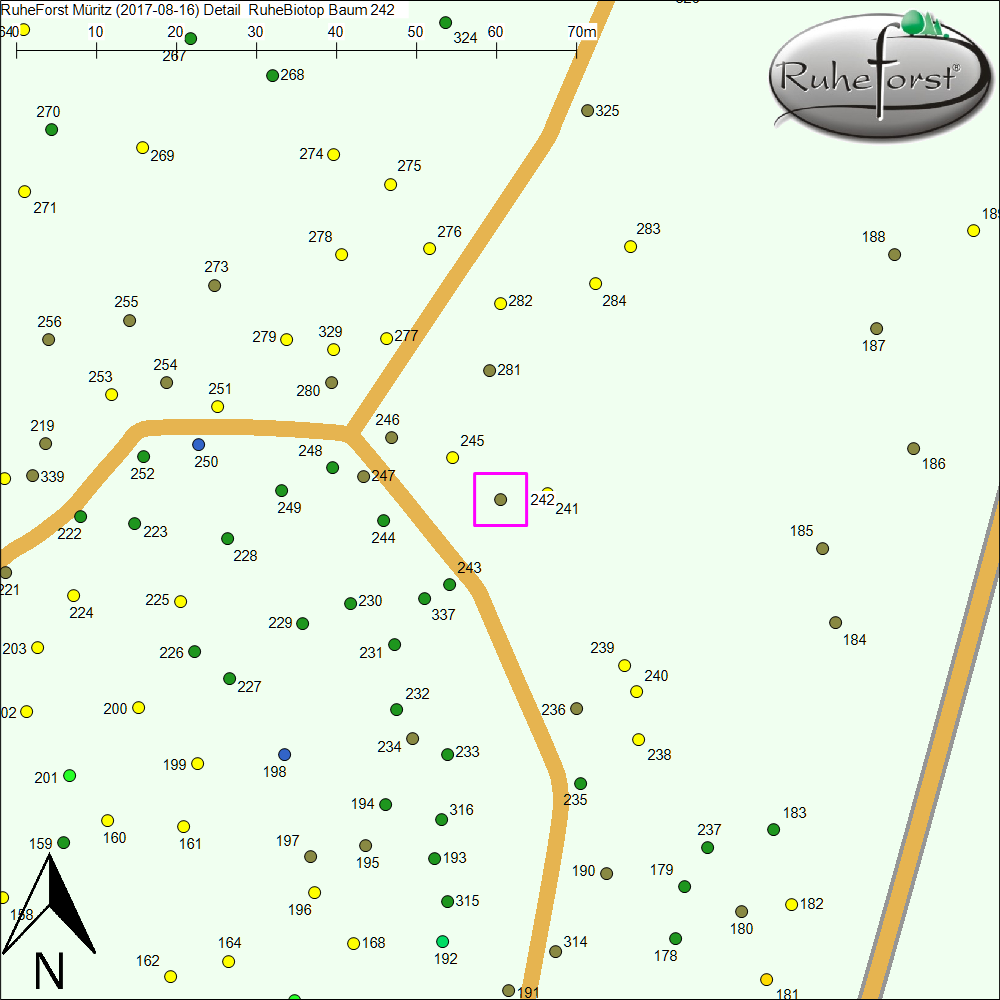Click the blue marker 198
This screenshot has width=1000, height=1000.
[284, 754]
